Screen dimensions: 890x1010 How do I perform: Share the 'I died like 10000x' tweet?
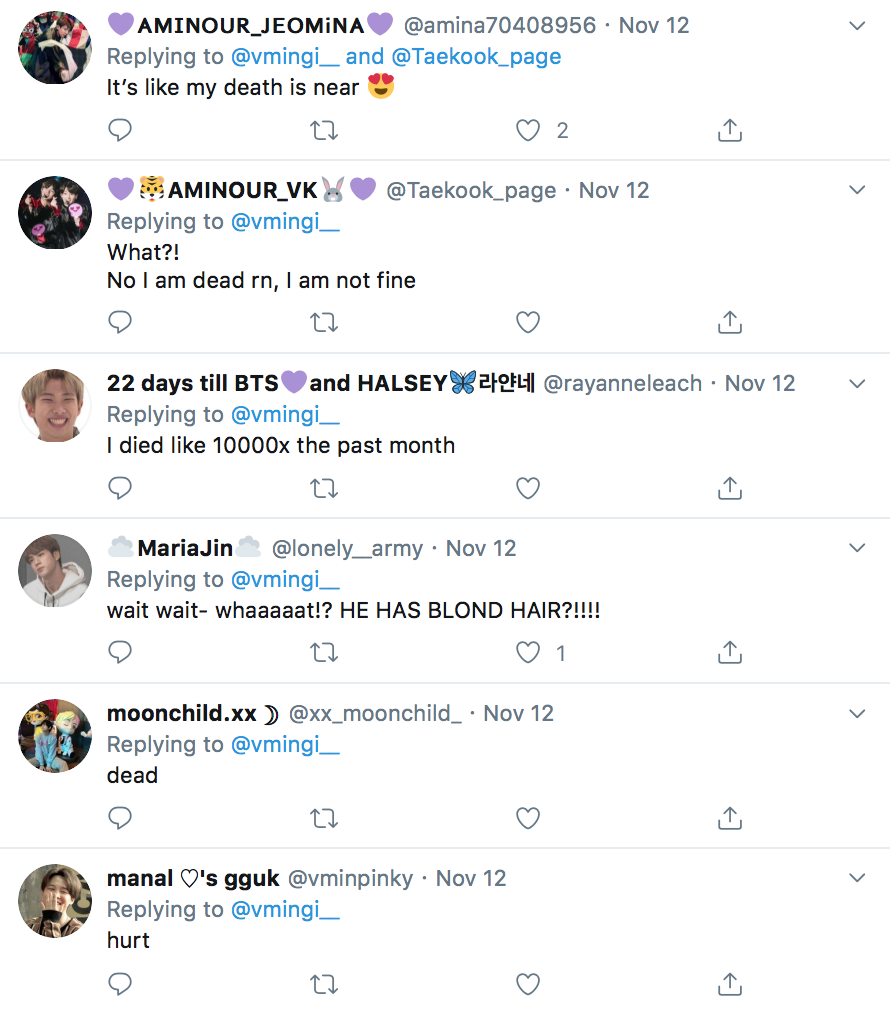coord(730,488)
